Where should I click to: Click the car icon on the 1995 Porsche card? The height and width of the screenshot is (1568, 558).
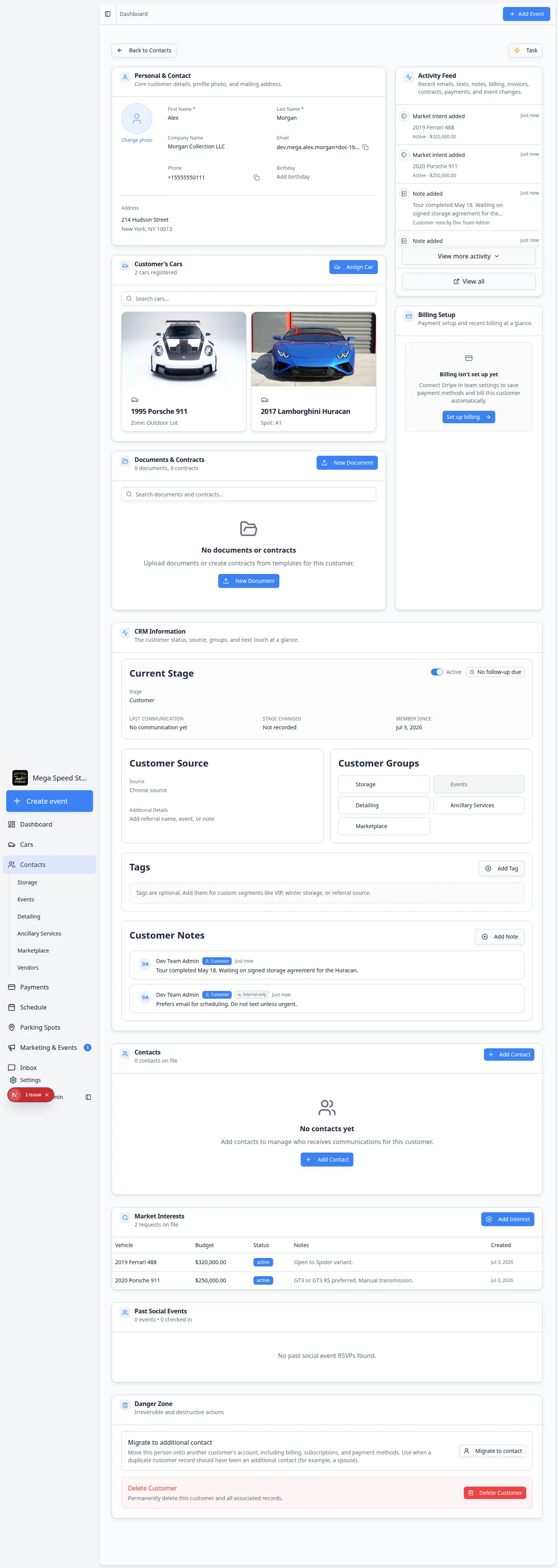coord(135,400)
